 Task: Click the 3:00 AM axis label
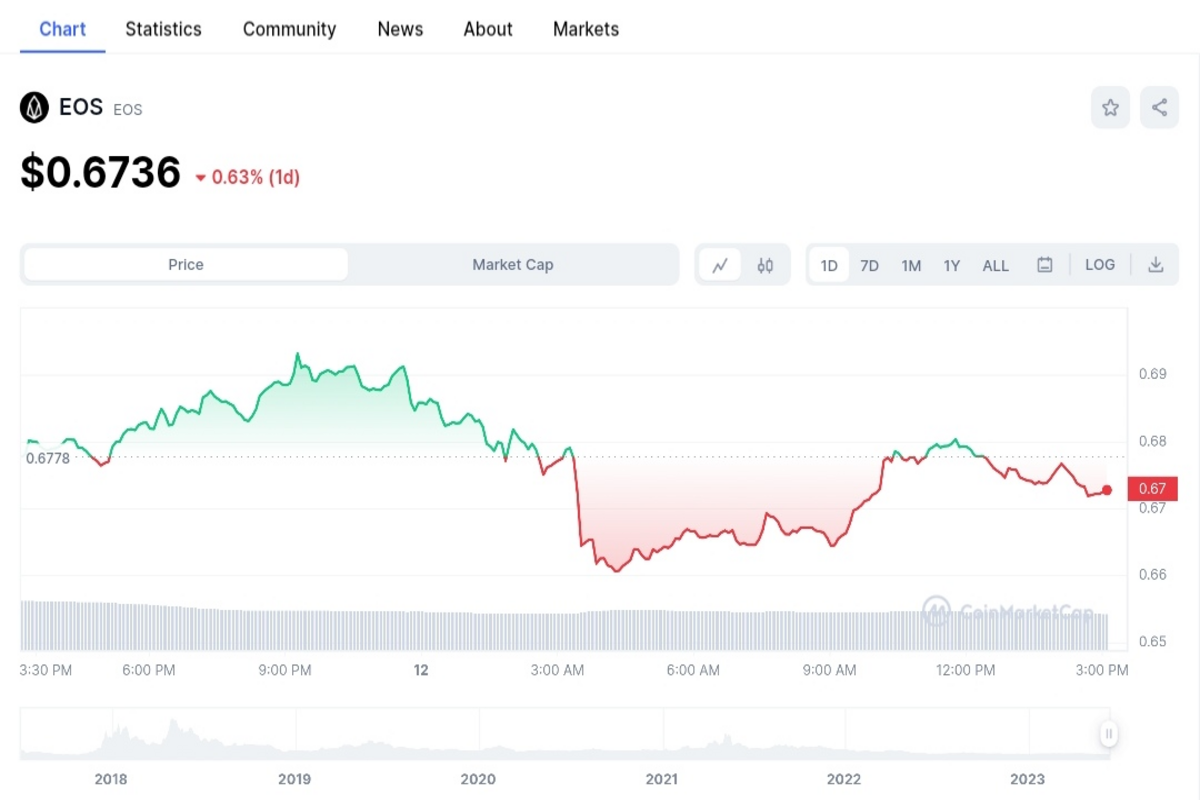coord(558,670)
